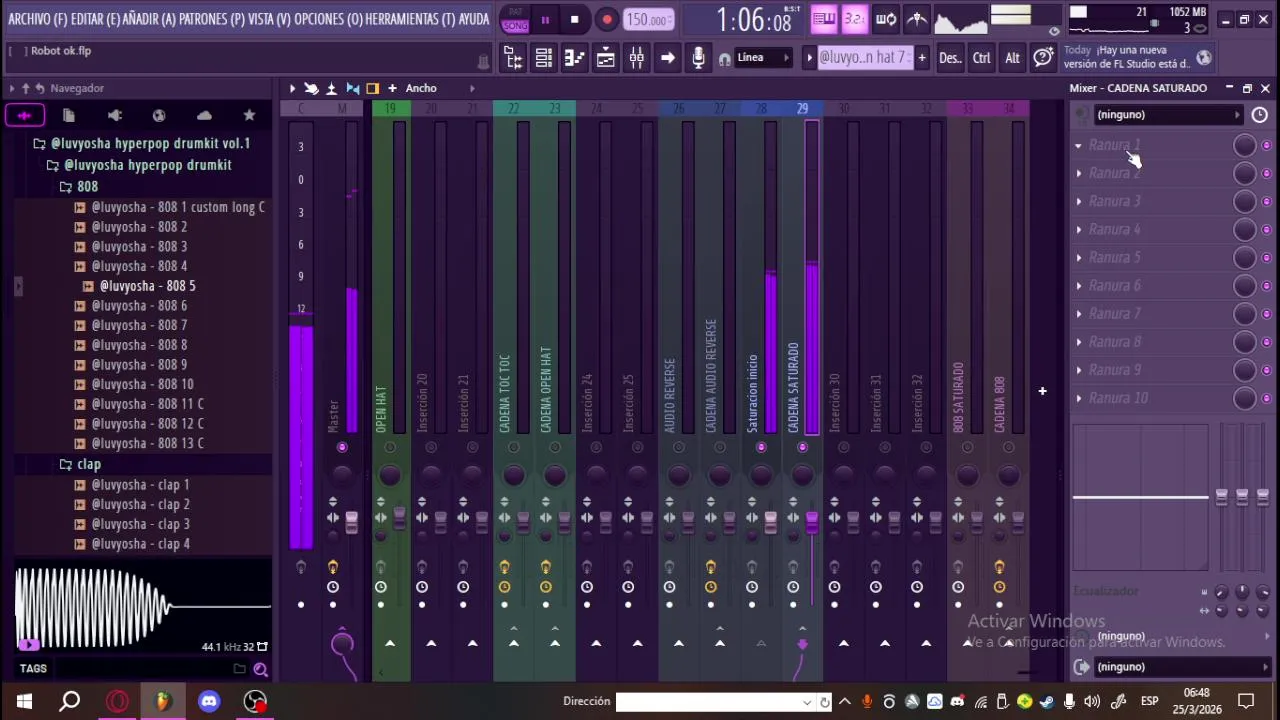Pause playback with the pause button
This screenshot has width=1280, height=720.
[x=545, y=19]
